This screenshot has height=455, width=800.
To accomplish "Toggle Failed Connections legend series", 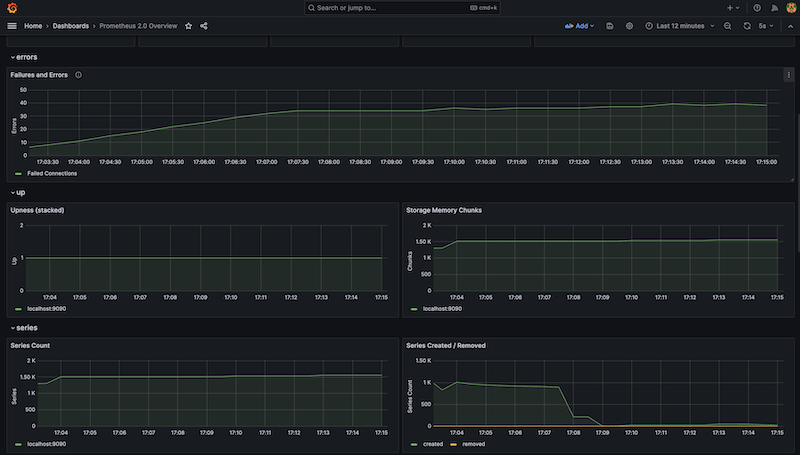I will pyautogui.click(x=52, y=173).
